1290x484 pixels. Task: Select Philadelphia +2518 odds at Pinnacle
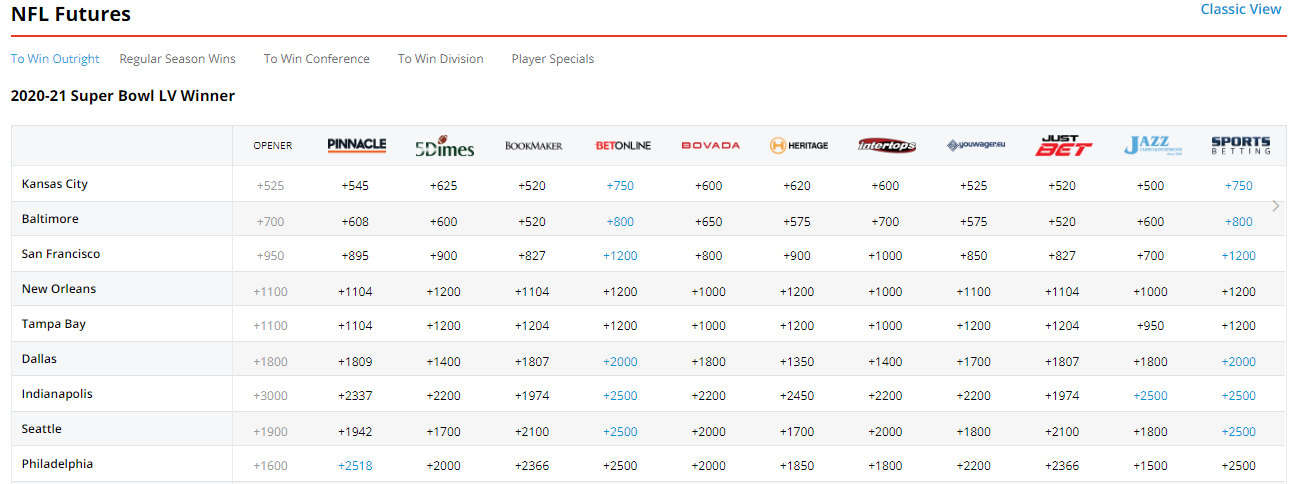click(x=355, y=466)
